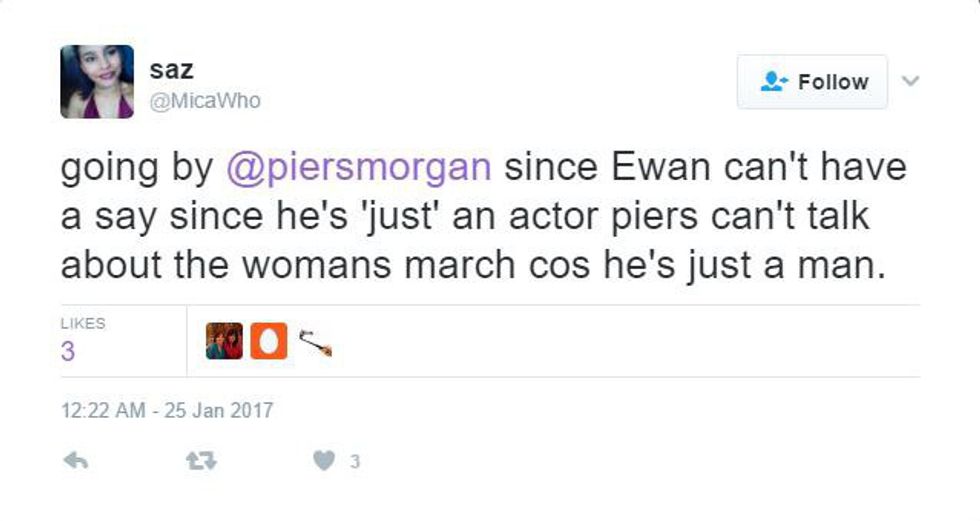Screen dimensions: 980x521
Task: Click the person-plus icon in Follow button
Action: point(774,82)
